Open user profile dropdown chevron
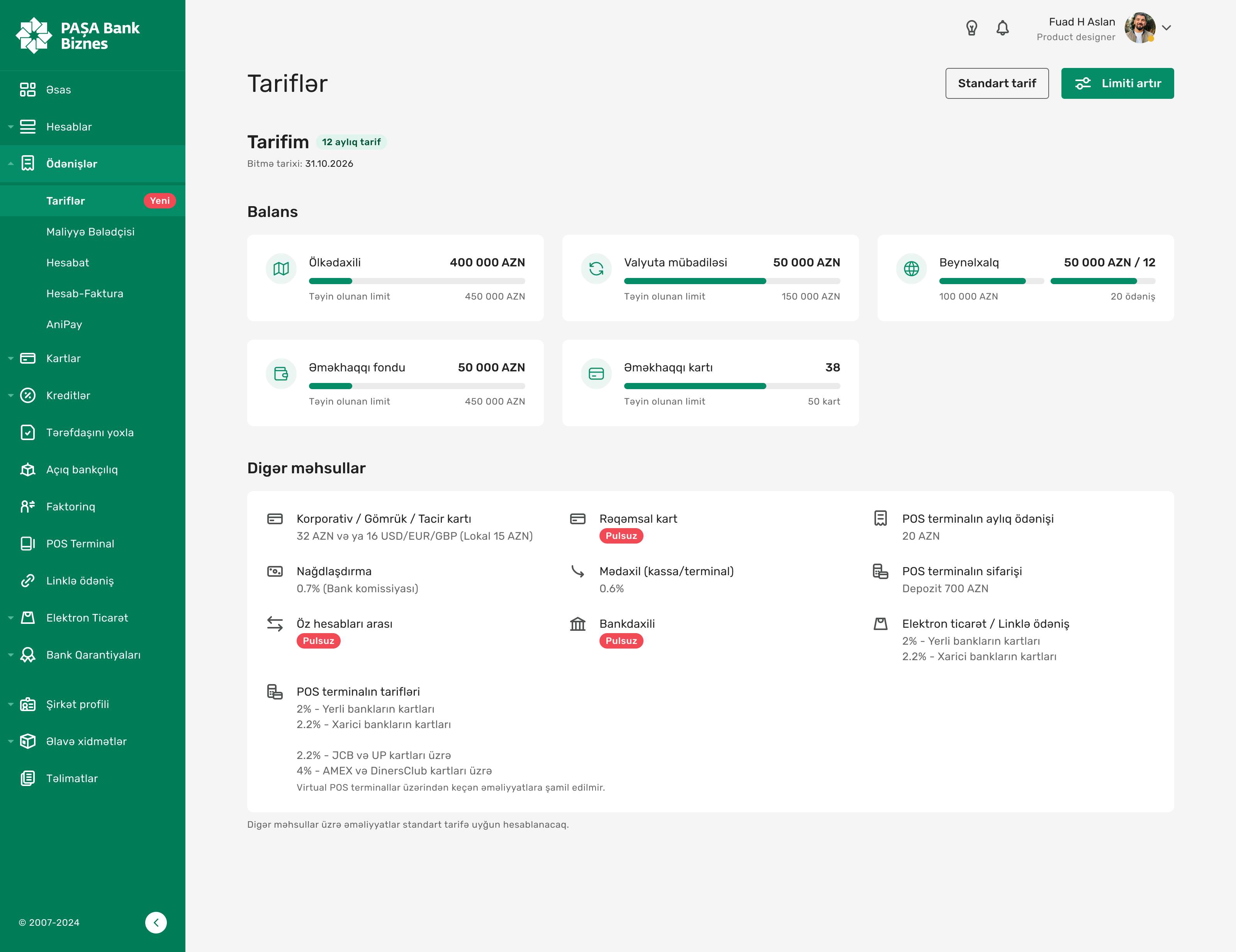Image resolution: width=1236 pixels, height=952 pixels. [x=1166, y=28]
